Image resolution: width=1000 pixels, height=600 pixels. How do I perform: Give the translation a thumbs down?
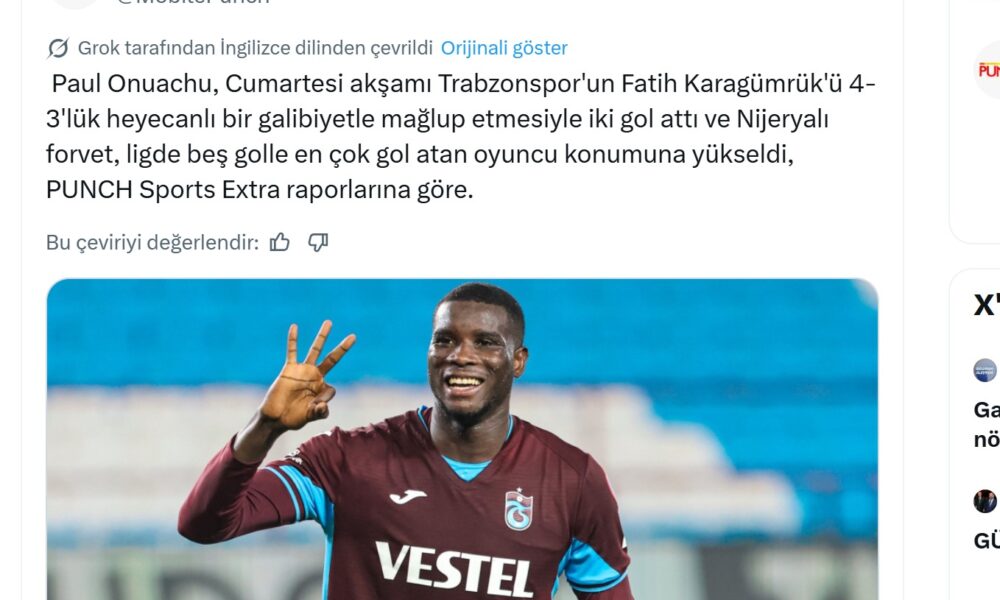(318, 242)
